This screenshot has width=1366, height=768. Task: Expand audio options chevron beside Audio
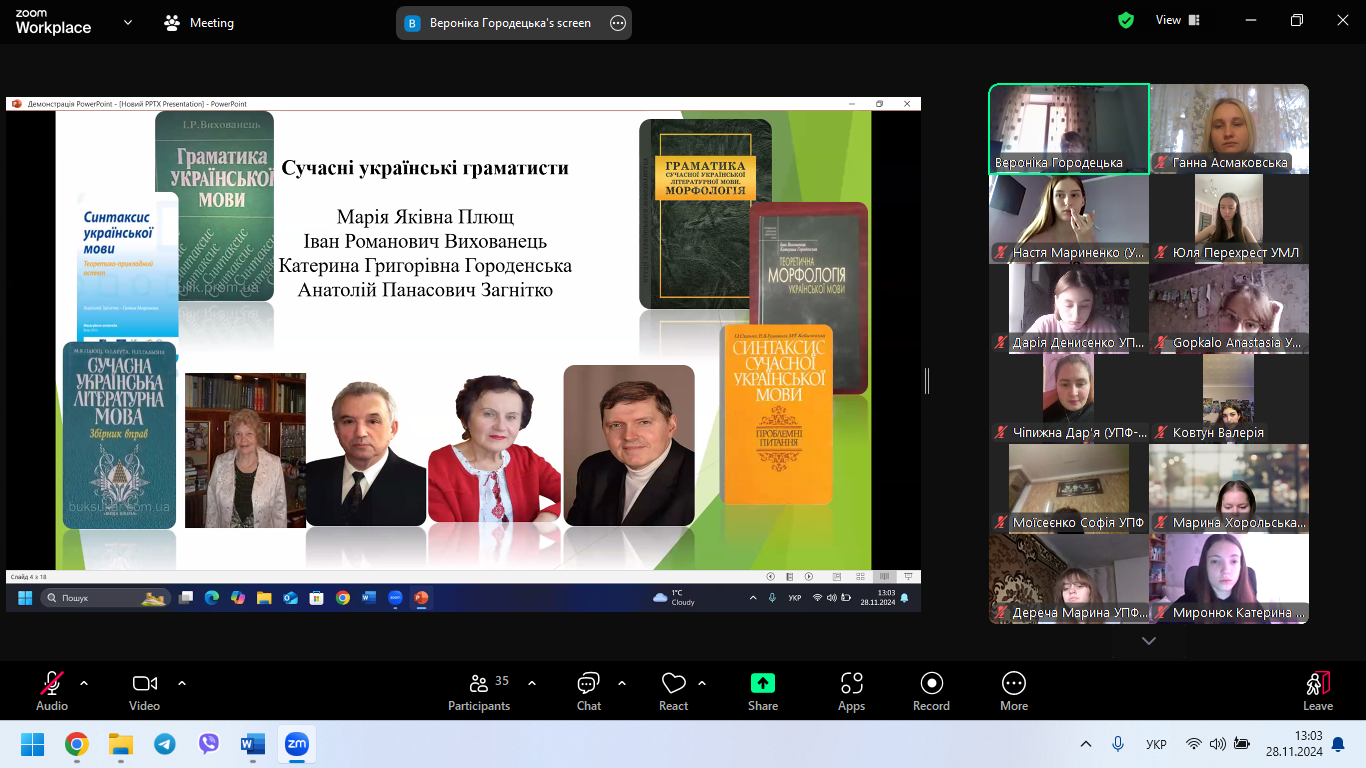84,683
